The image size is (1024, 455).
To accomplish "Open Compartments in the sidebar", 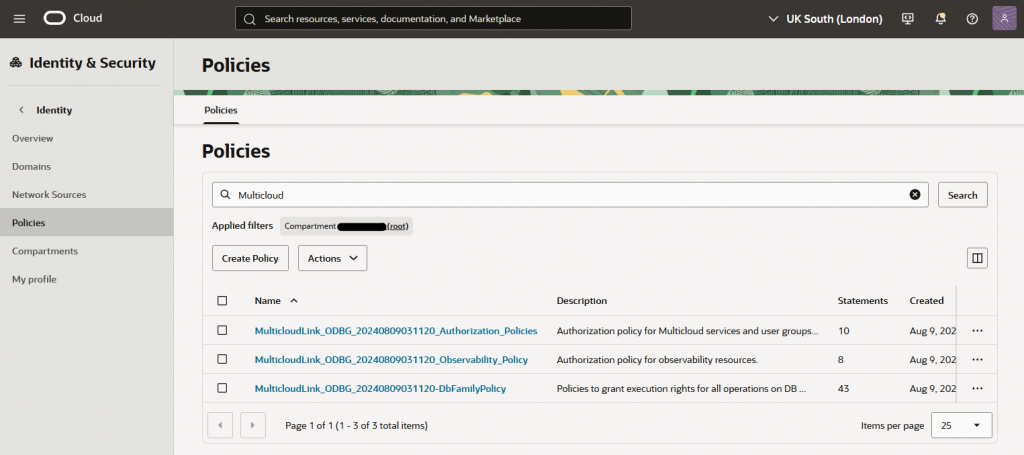I will tap(44, 251).
